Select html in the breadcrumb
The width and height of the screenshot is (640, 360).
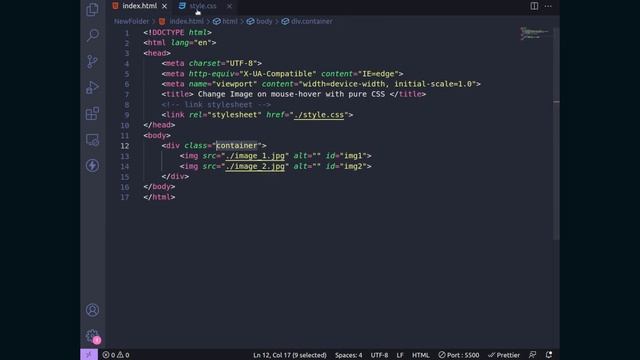pyautogui.click(x=230, y=21)
